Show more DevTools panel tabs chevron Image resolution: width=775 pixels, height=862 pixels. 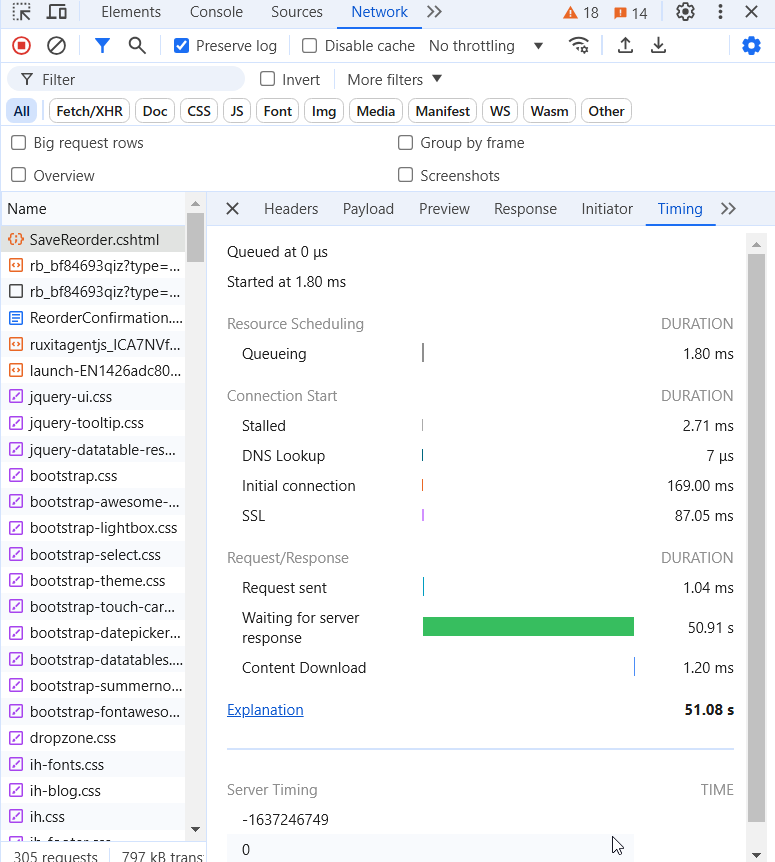click(434, 13)
